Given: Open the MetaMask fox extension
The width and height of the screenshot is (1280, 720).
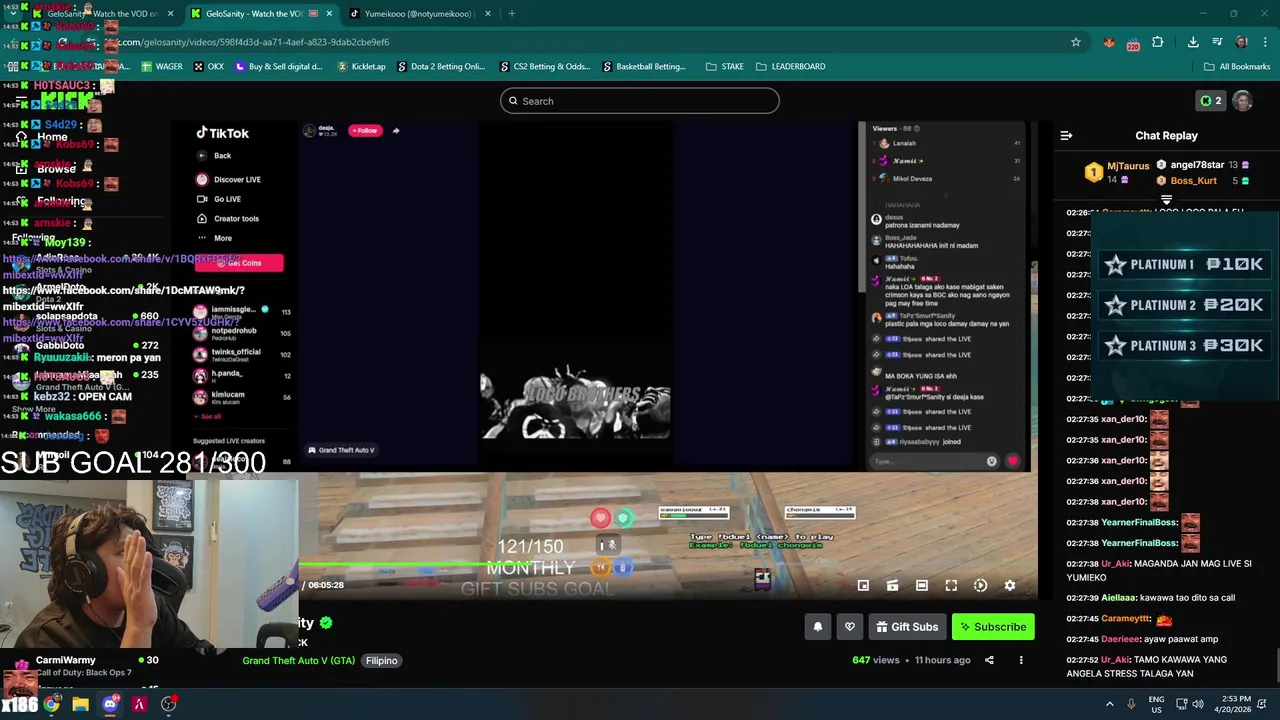Looking at the screenshot, I should tap(1109, 42).
